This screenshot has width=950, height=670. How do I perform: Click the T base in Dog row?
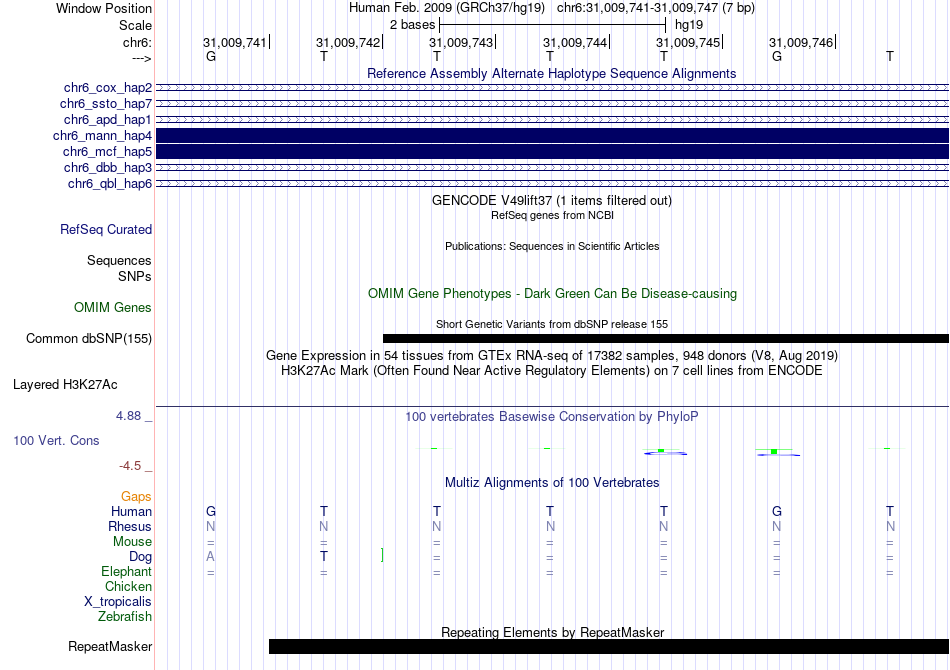(324, 557)
